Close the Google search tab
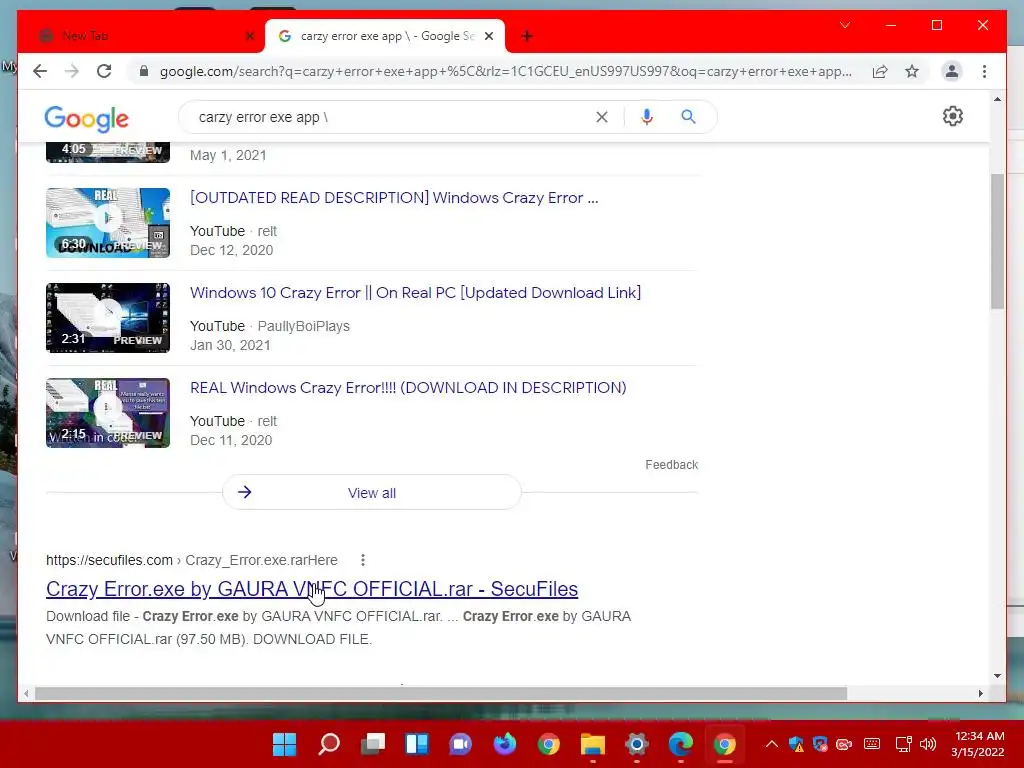This screenshot has width=1024, height=768. 488,36
